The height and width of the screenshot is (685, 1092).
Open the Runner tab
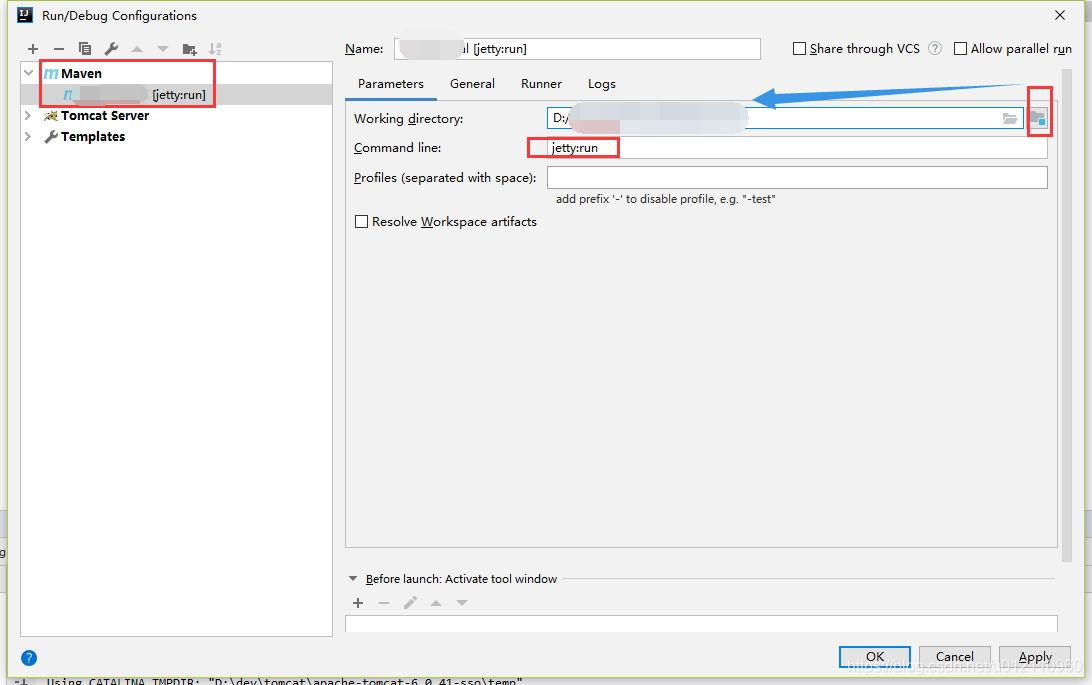pyautogui.click(x=541, y=84)
